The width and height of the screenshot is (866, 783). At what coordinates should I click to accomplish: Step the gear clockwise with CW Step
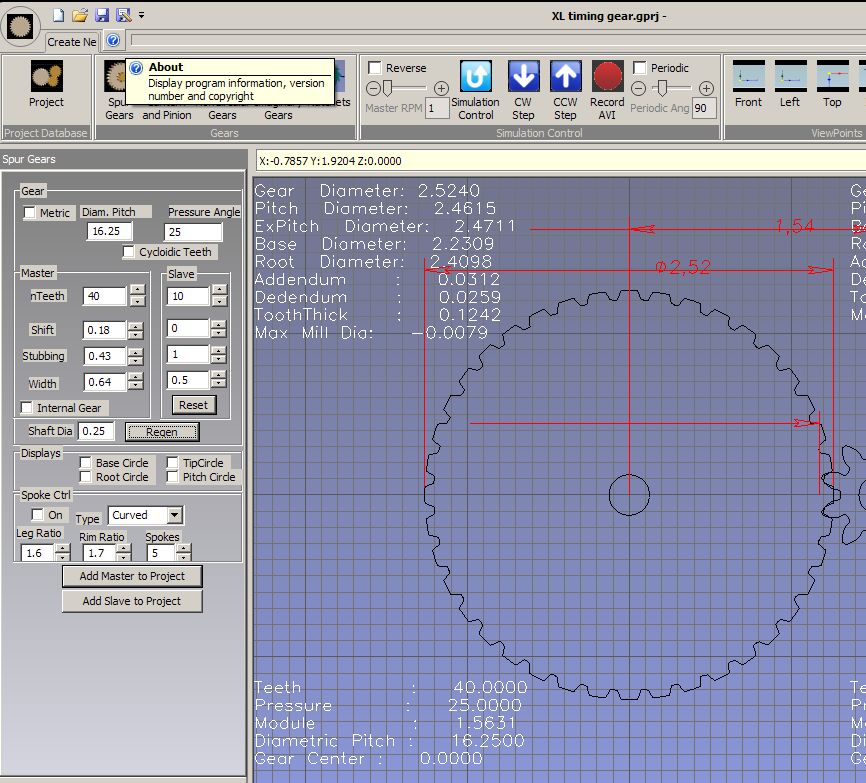[523, 91]
